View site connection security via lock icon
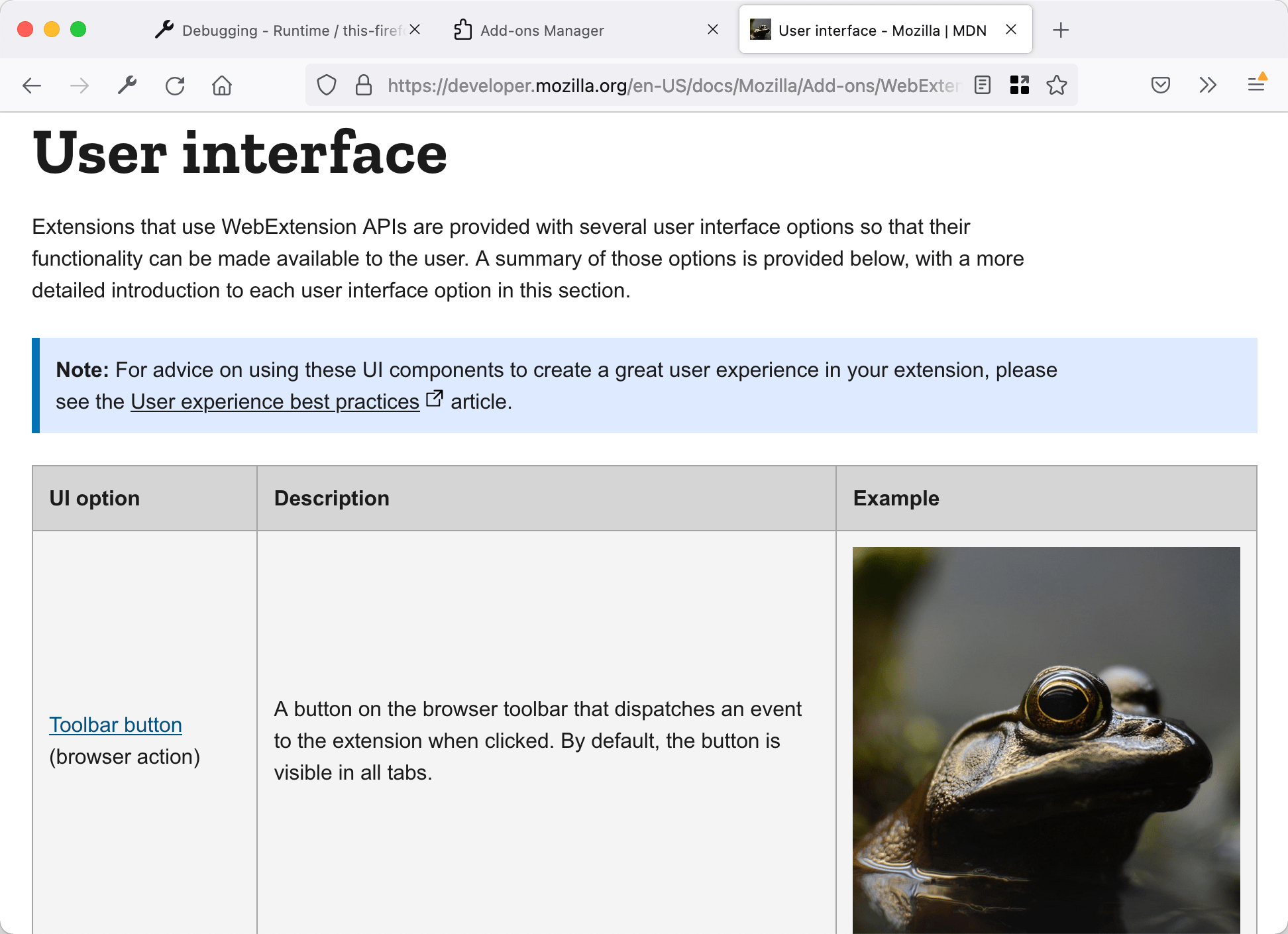1288x934 pixels. click(x=364, y=85)
